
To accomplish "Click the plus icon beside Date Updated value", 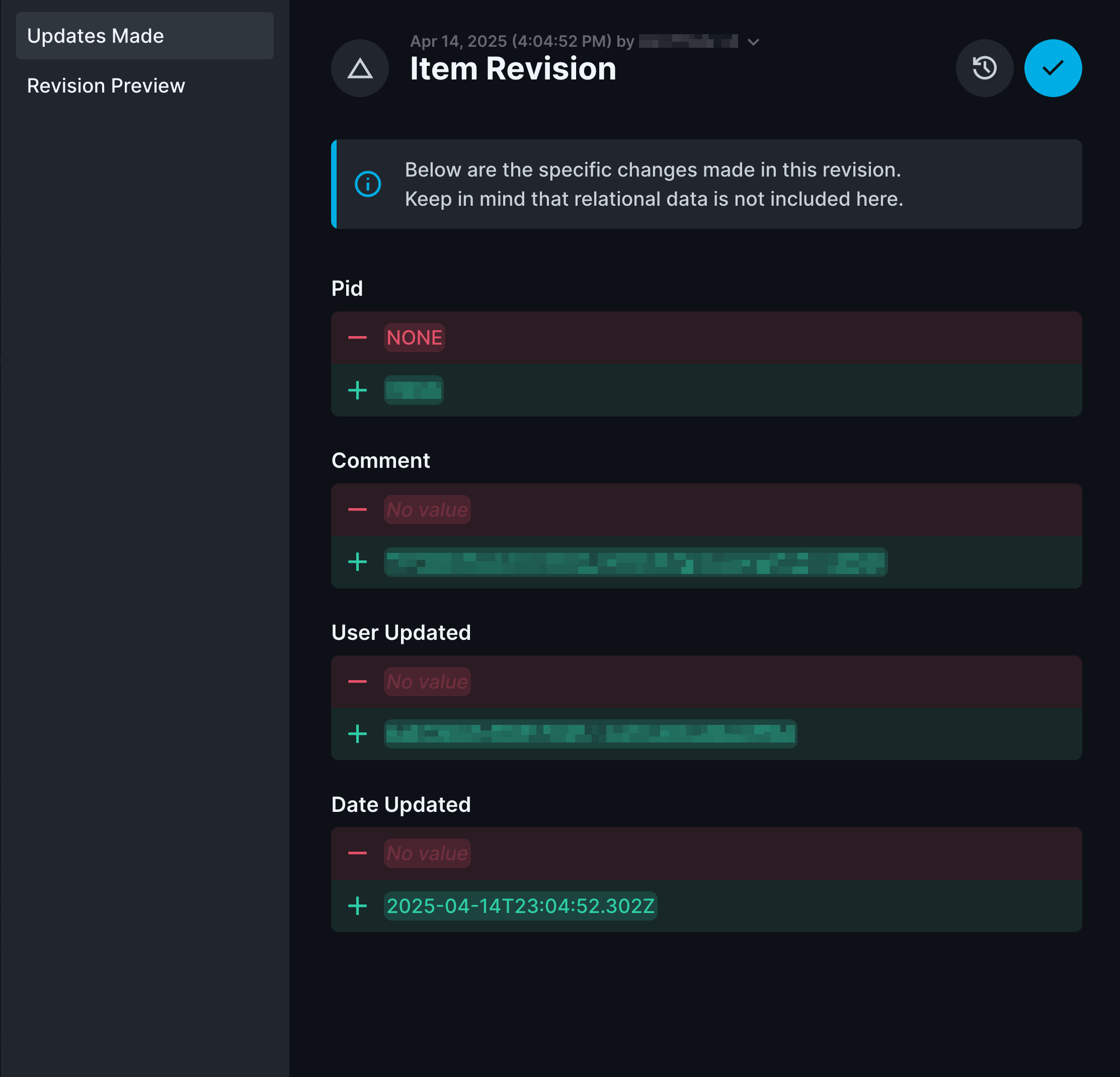I will point(357,905).
